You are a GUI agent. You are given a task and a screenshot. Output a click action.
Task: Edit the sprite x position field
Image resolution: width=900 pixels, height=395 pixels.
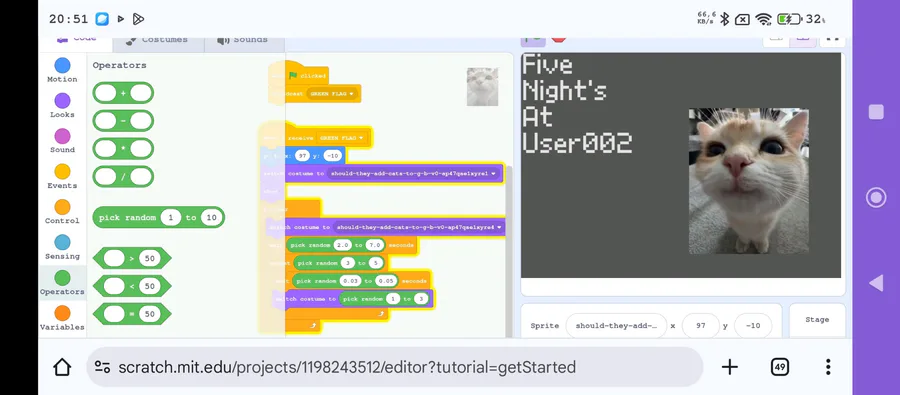point(701,326)
